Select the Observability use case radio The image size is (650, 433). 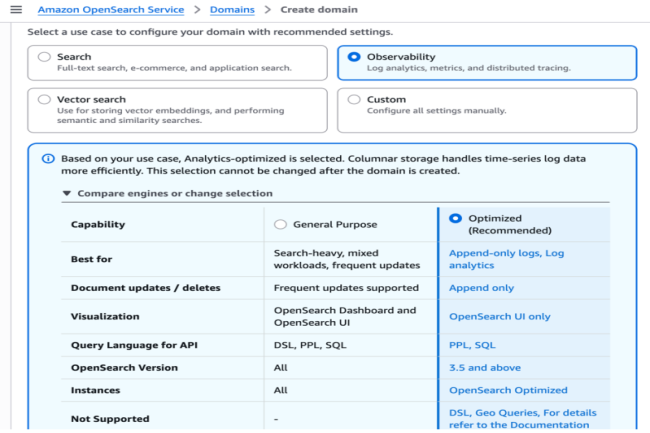coord(354,57)
